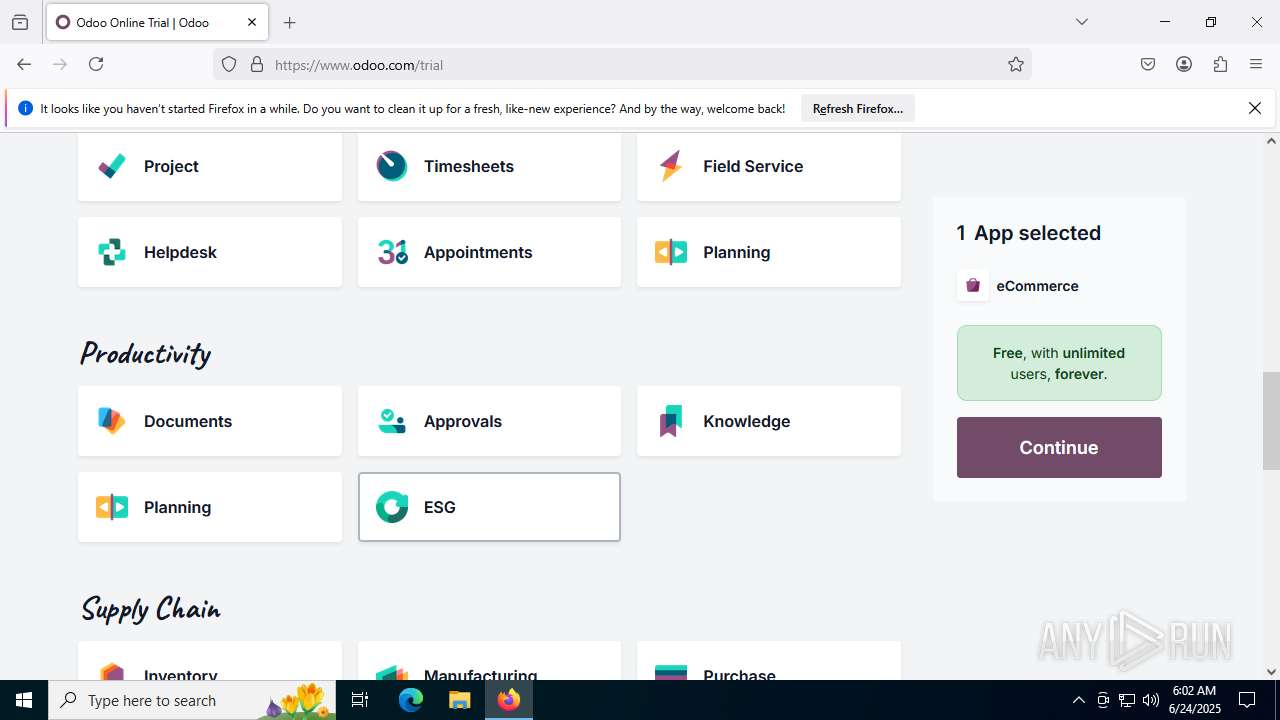Select the Timesheets app card
This screenshot has width=1280, height=720.
click(x=489, y=166)
